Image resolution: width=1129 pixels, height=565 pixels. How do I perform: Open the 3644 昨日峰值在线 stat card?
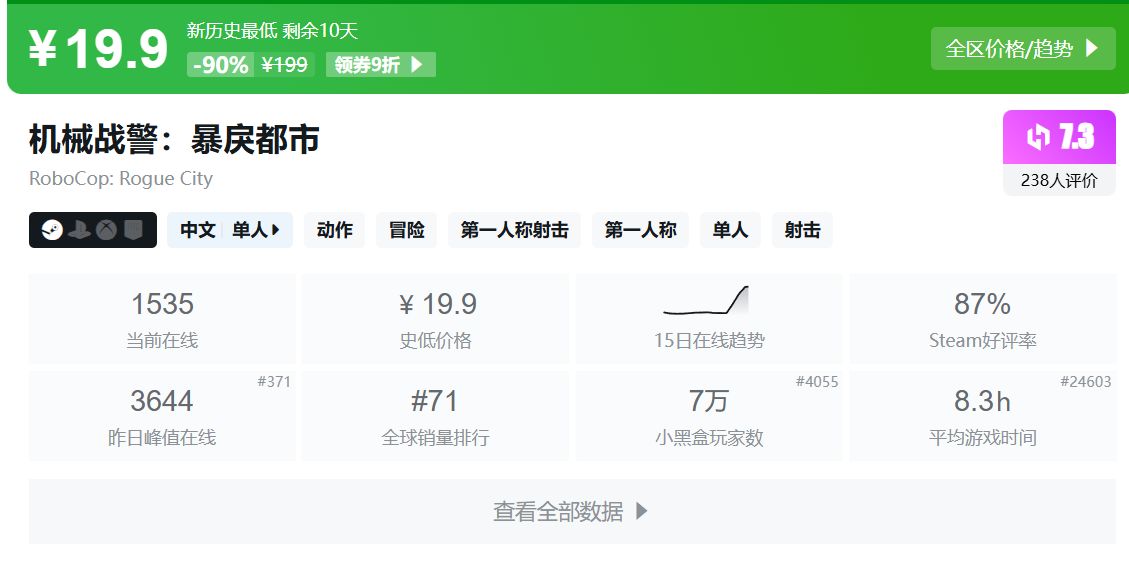click(x=162, y=415)
